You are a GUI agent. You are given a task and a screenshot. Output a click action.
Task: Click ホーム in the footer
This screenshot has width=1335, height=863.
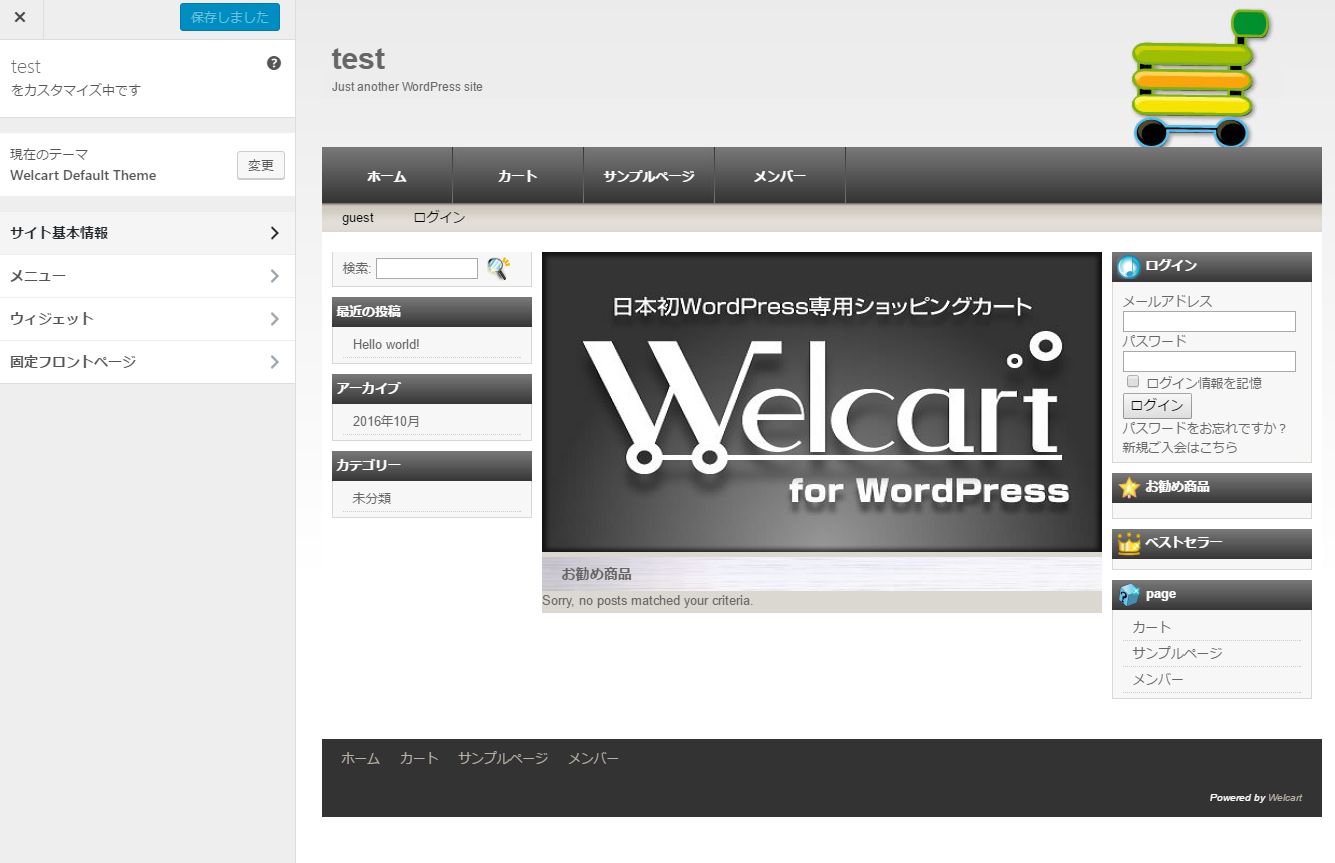click(x=360, y=758)
